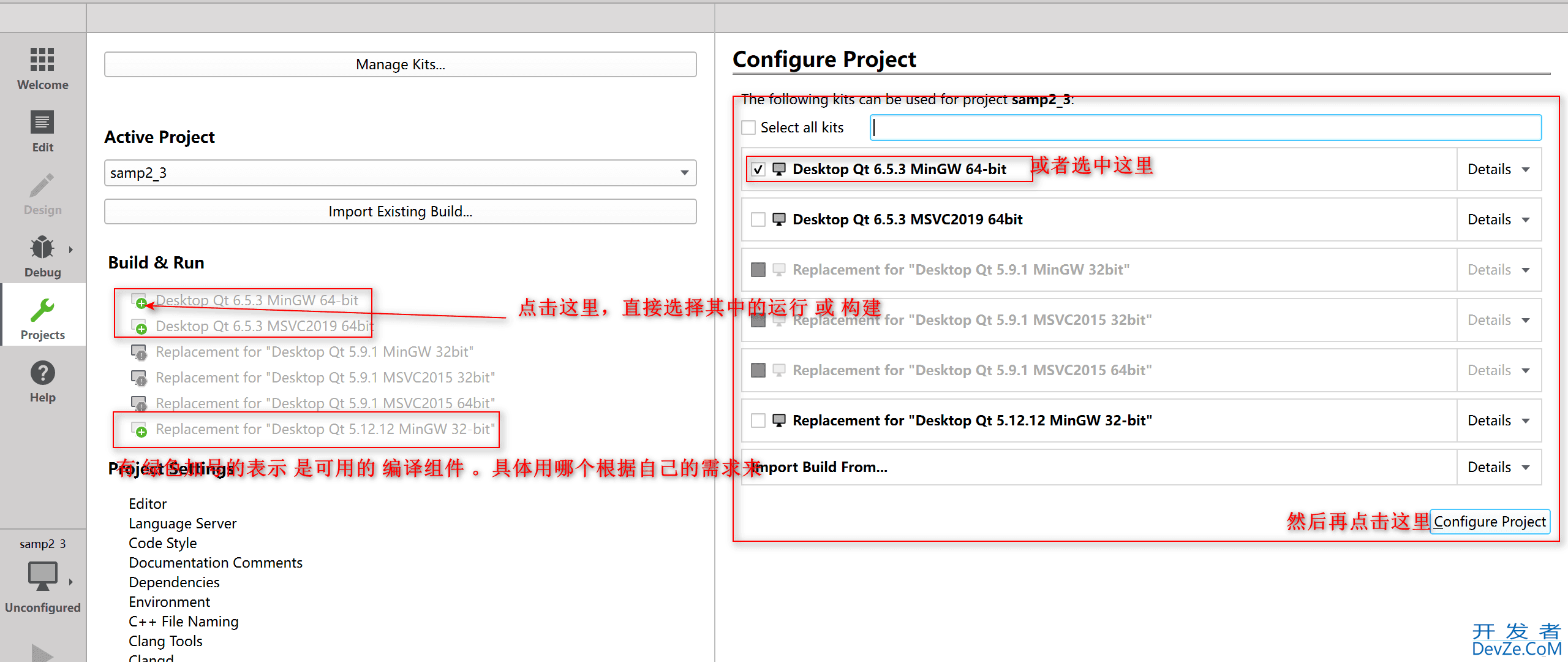This screenshot has width=1568, height=662.
Task: Select Replacement Qt 5.12.12 MinGW 32-bit in Build & Run
Action: (x=325, y=429)
